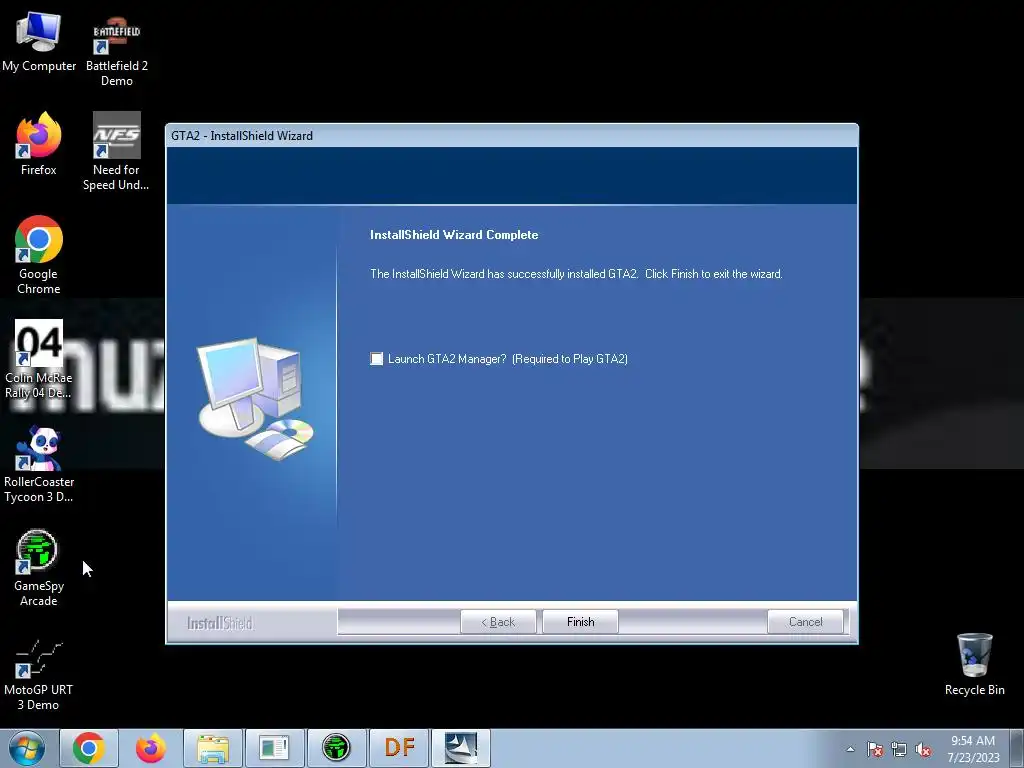Open the clock showing 9:54 AM
This screenshot has width=1024, height=768.
(x=973, y=748)
